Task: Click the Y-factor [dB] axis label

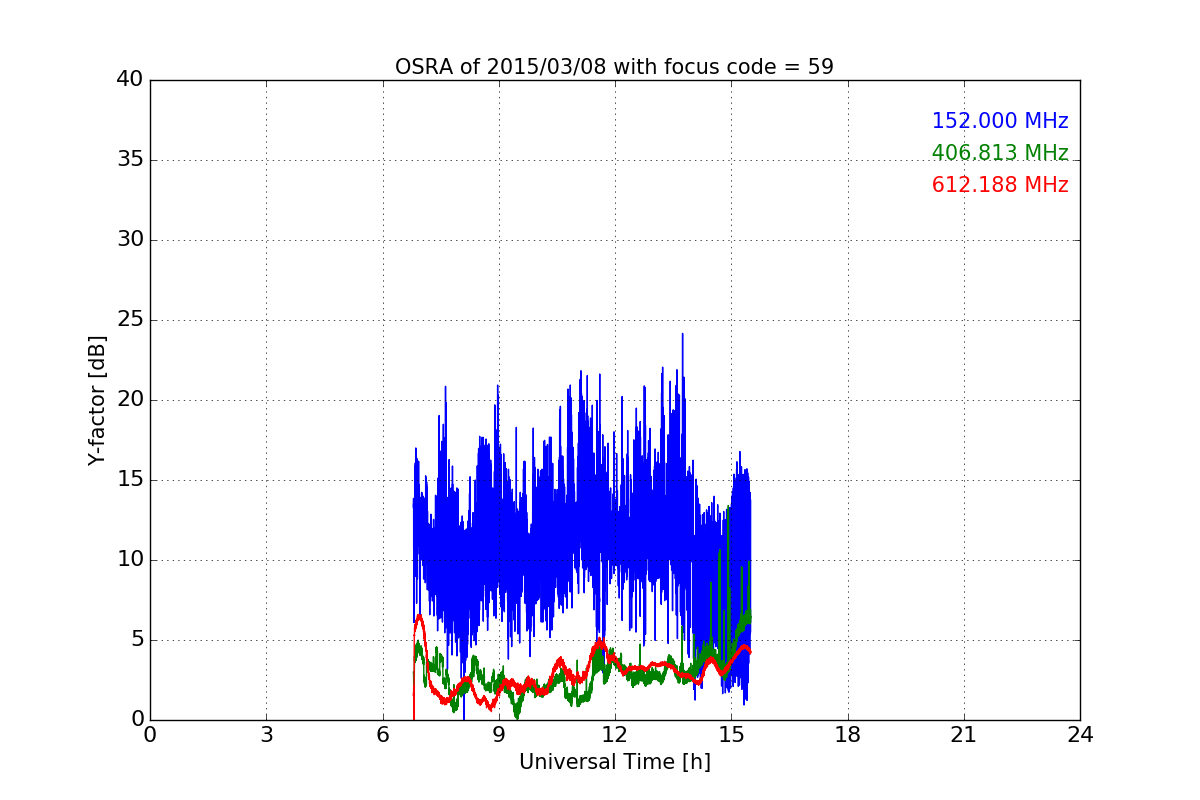Action: pyautogui.click(x=97, y=400)
